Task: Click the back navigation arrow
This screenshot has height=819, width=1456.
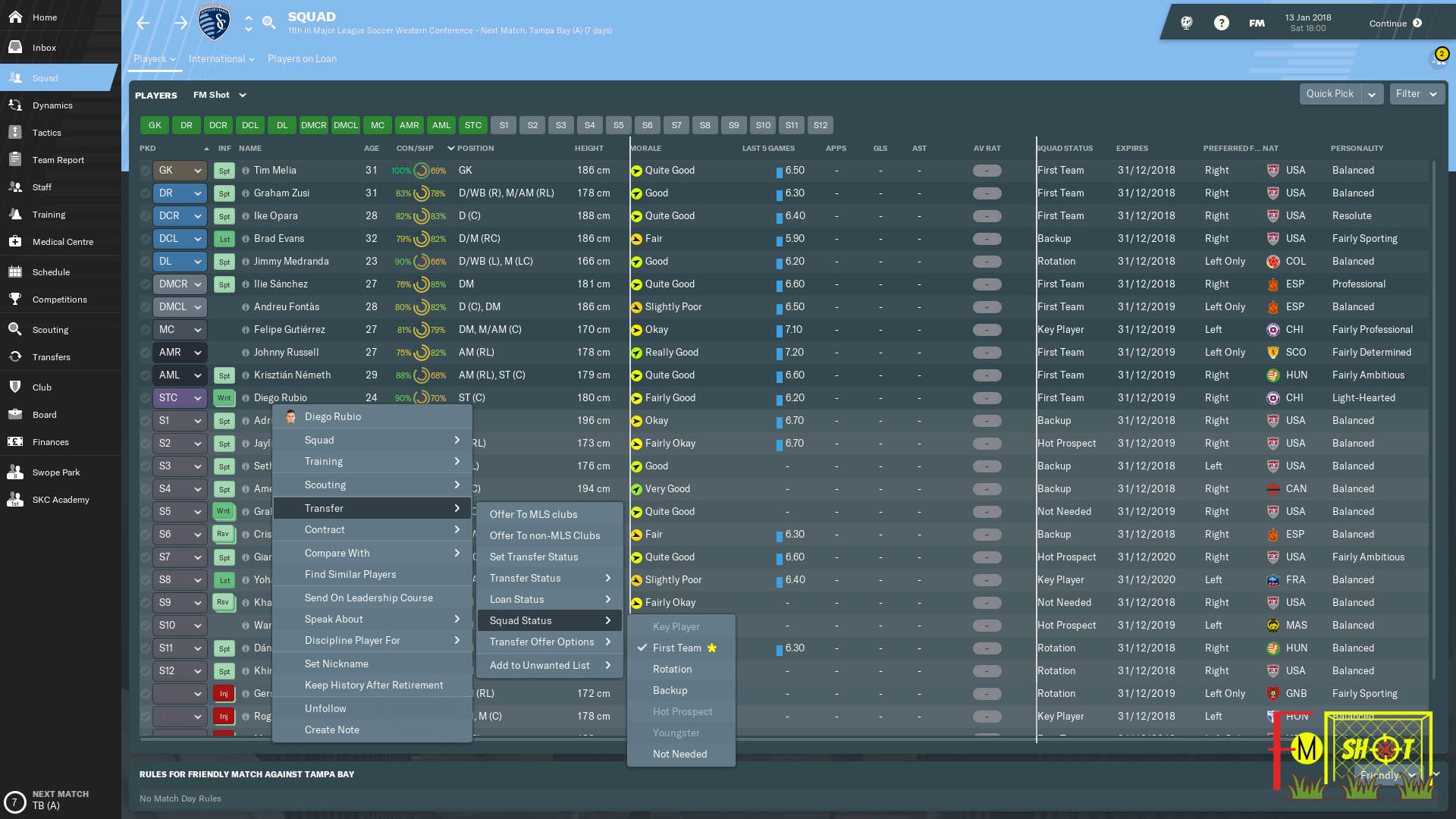Action: click(143, 23)
